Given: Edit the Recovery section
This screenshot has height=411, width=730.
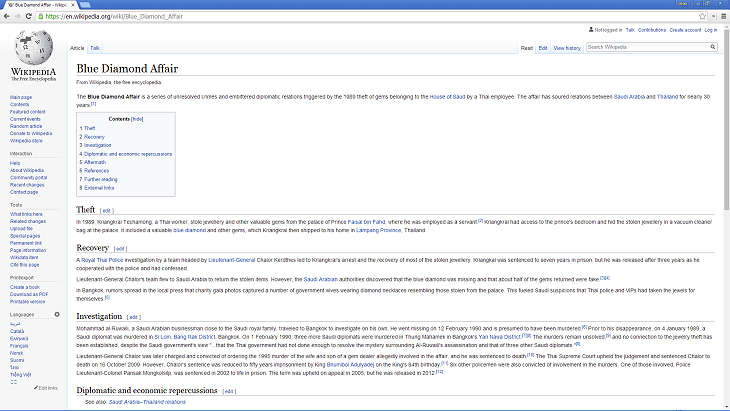Looking at the screenshot, I should coord(120,249).
